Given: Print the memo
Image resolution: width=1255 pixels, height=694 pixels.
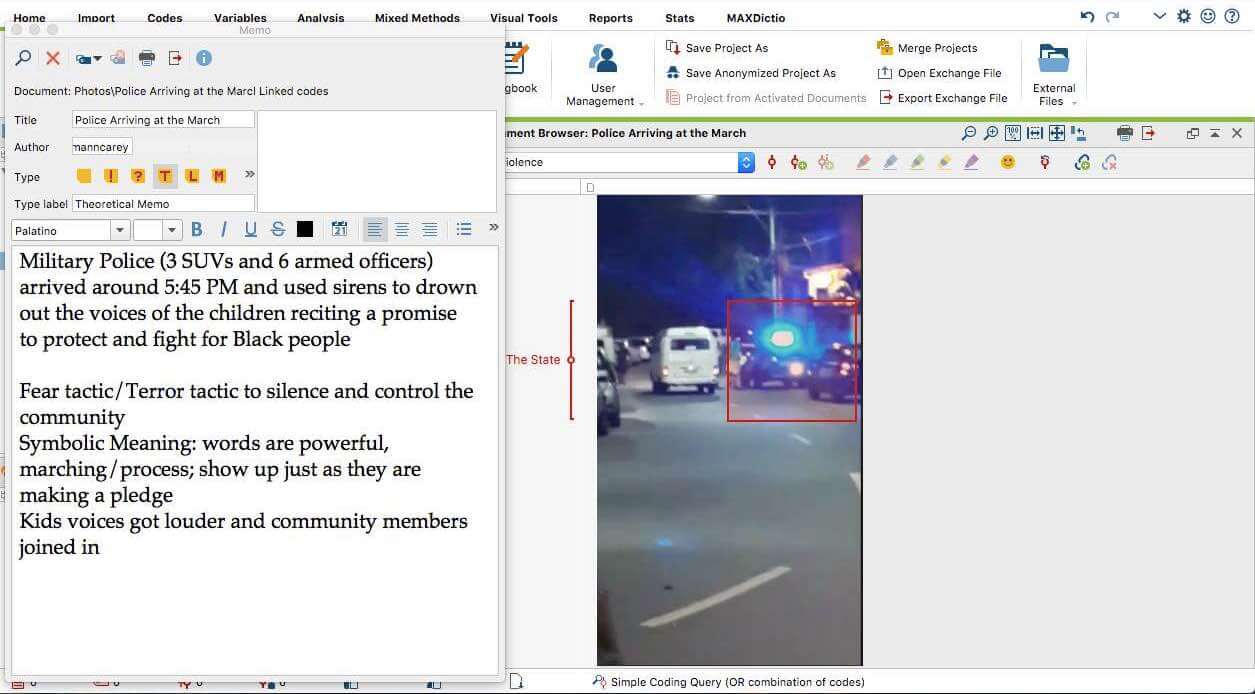Looking at the screenshot, I should (x=147, y=58).
